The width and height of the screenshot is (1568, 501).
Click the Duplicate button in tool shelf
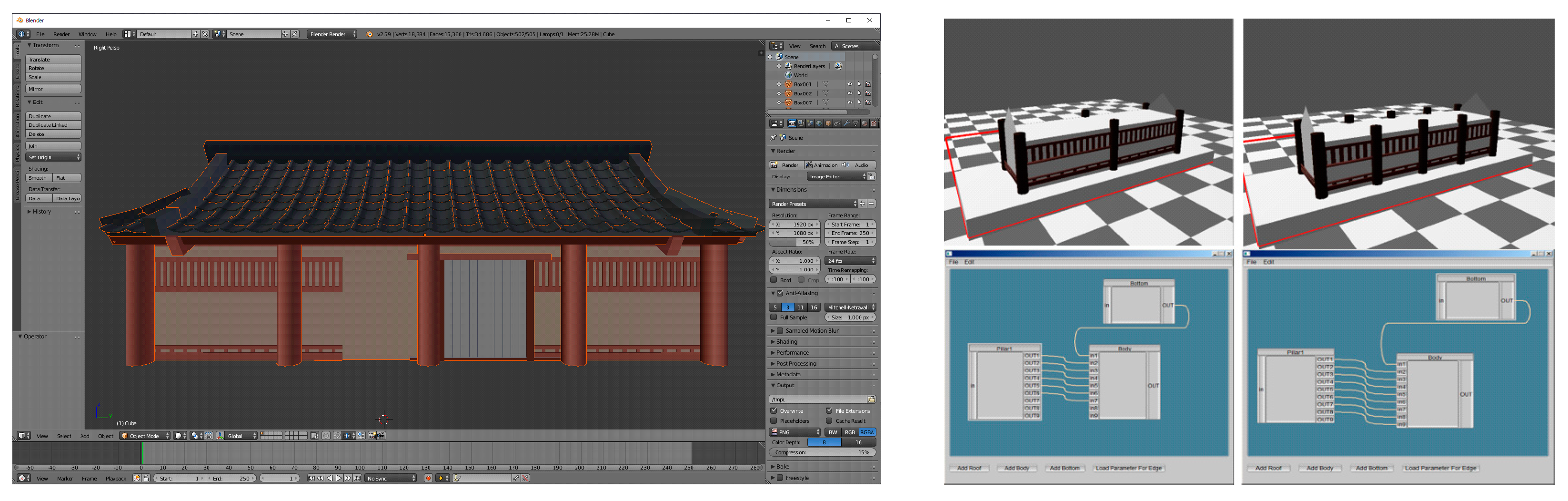(53, 116)
